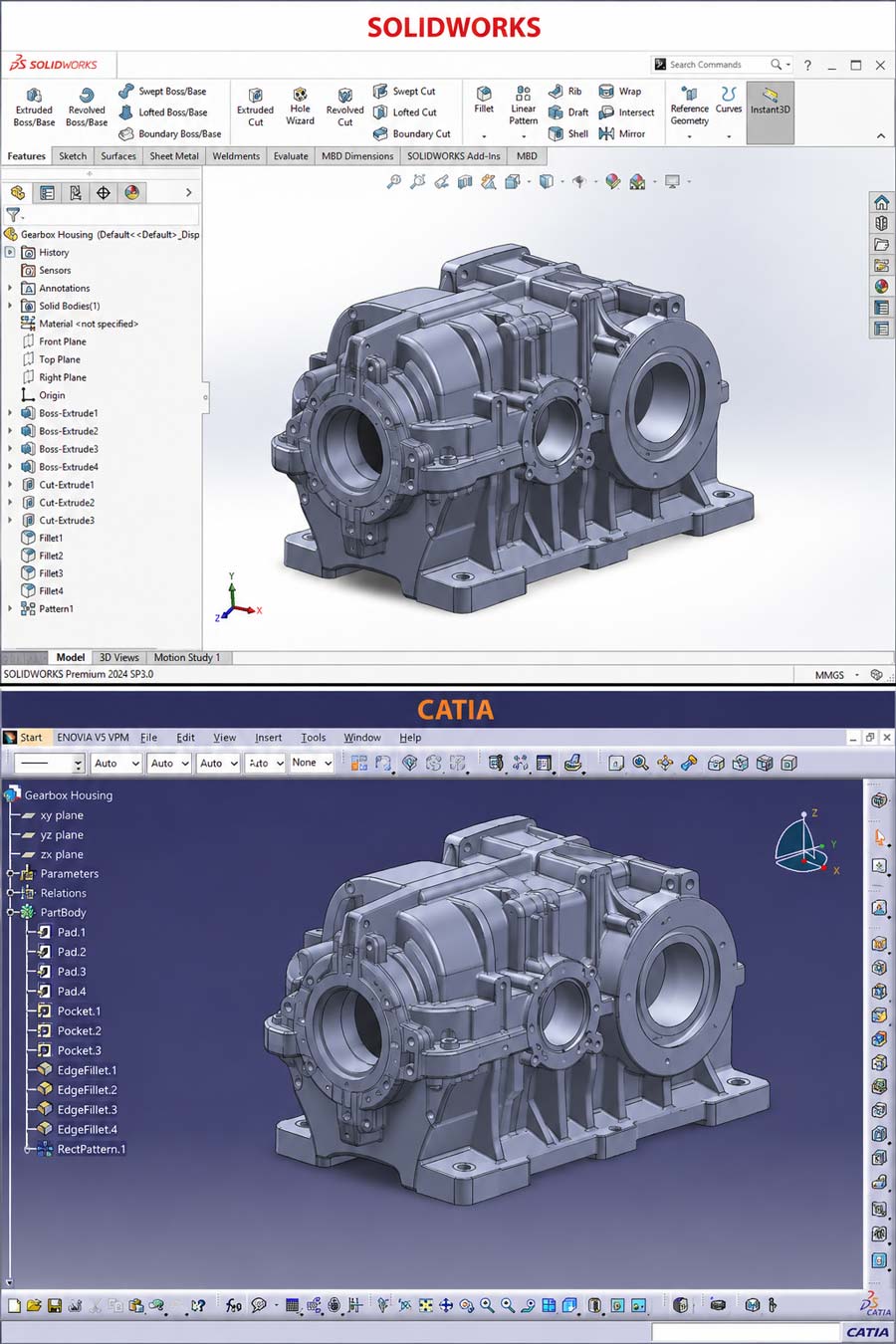Expand the FeatureManager panel arrow
The height and width of the screenshot is (1344, 896).
(x=188, y=193)
